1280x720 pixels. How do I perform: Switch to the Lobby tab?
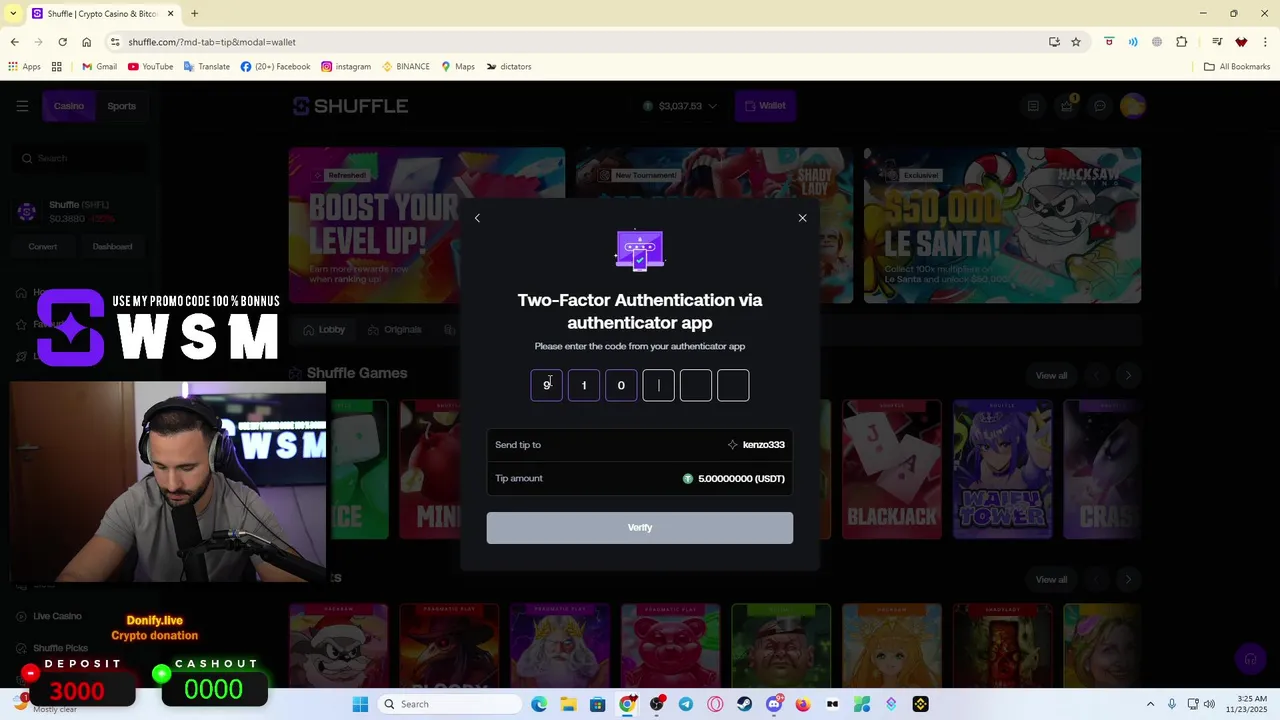(x=324, y=330)
